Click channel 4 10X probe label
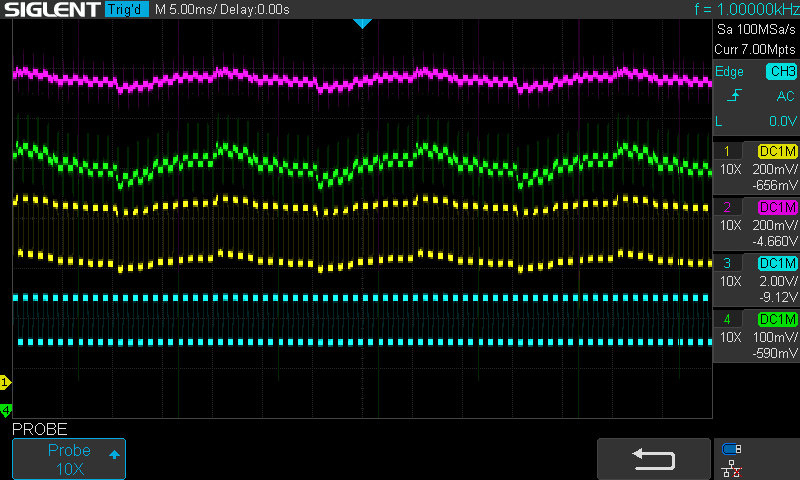800x480 pixels. tap(730, 338)
